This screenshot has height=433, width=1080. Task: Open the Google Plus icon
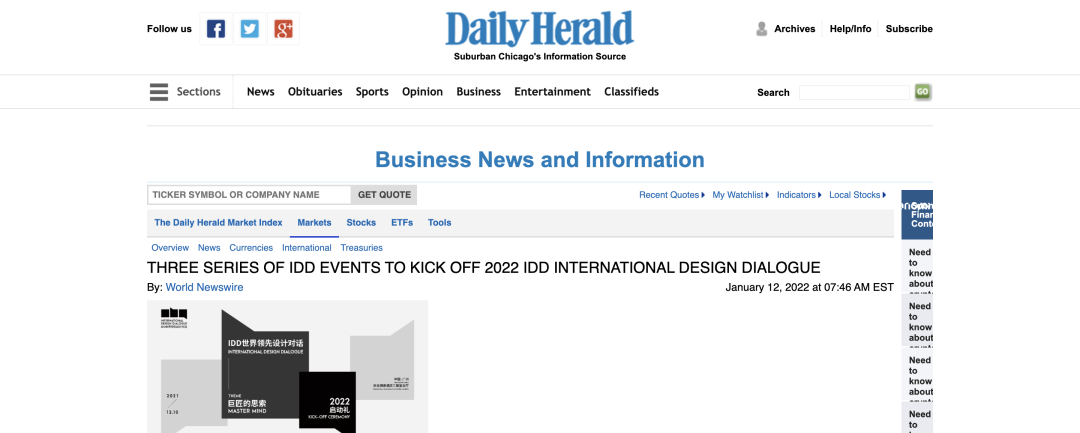pos(283,29)
